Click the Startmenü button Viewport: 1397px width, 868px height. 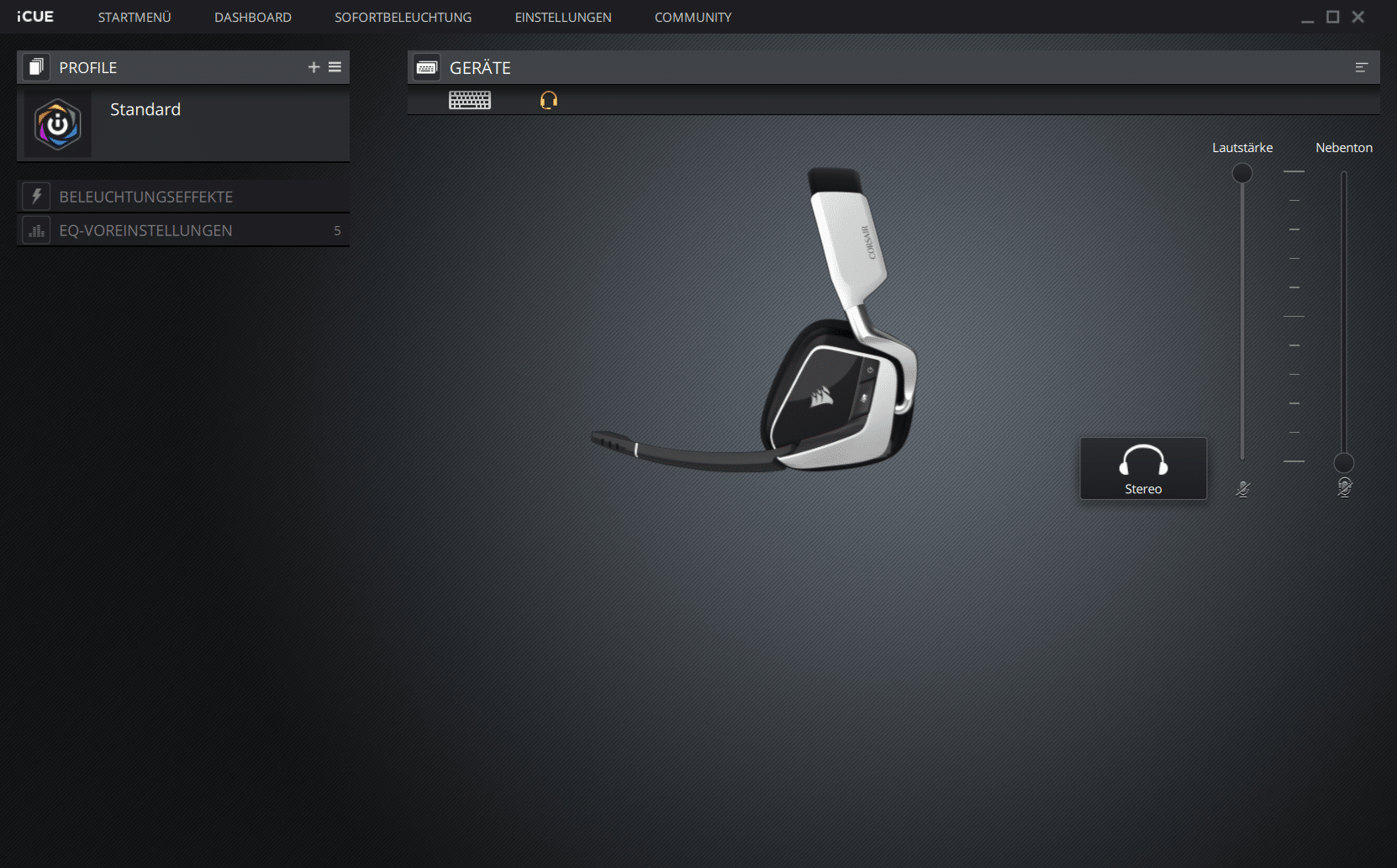click(134, 17)
